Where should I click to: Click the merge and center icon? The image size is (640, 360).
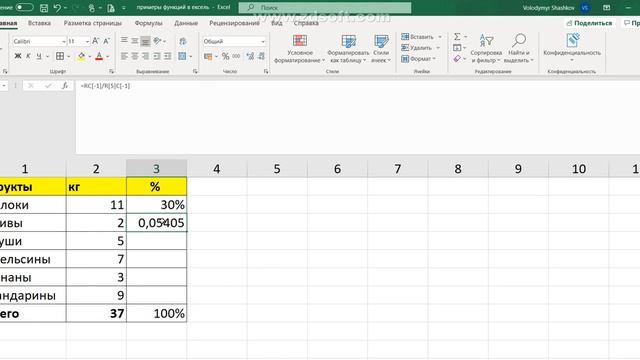182,56
